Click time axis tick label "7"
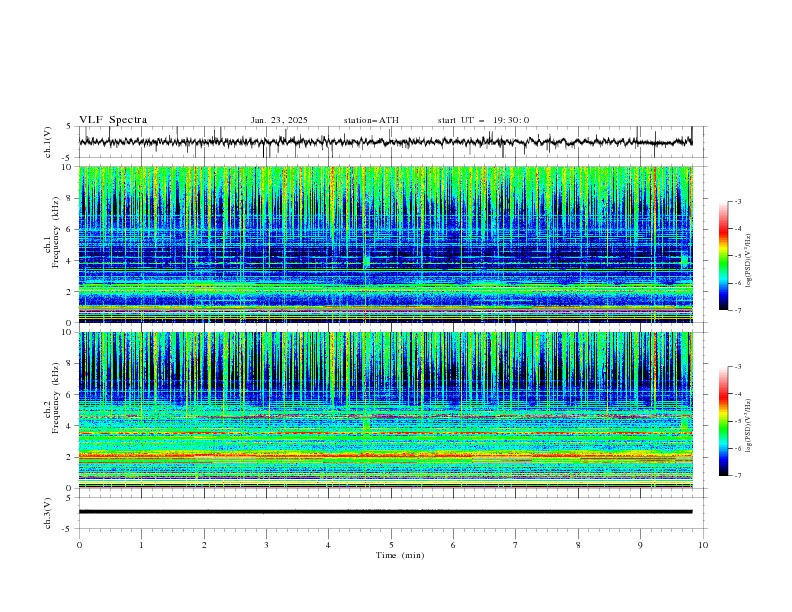This screenshot has height=612, width=792. 516,545
